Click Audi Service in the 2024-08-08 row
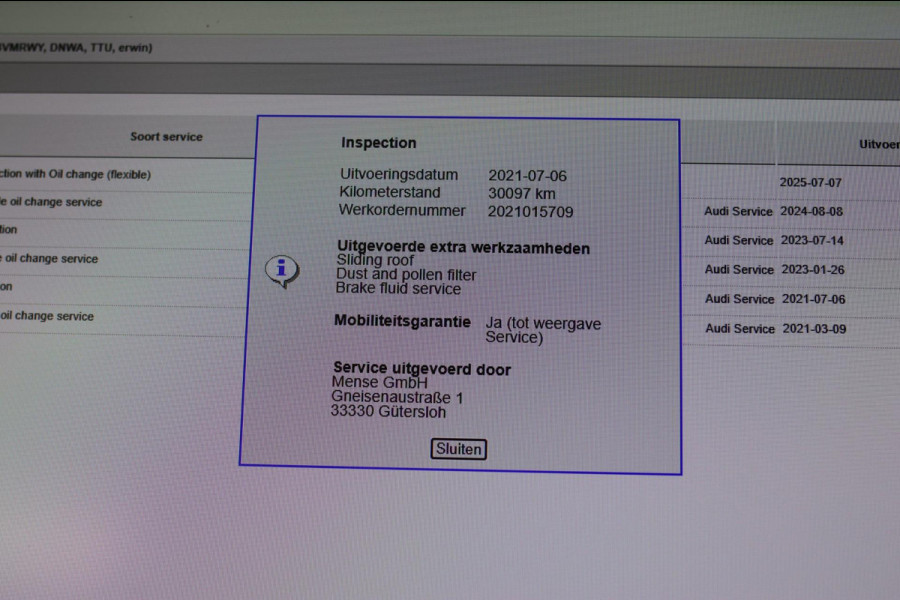 point(738,212)
